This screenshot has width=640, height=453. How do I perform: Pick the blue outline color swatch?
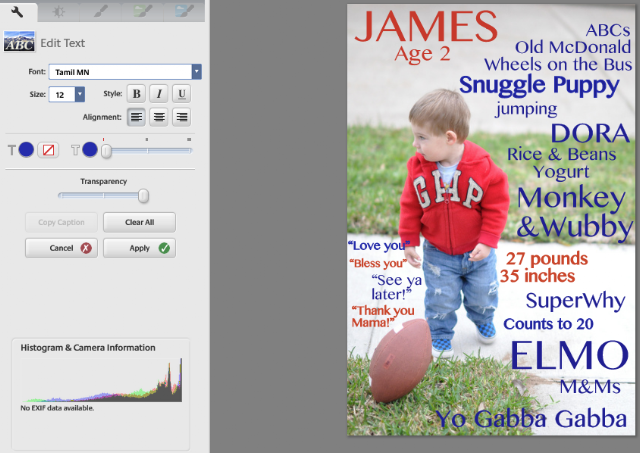[90, 150]
